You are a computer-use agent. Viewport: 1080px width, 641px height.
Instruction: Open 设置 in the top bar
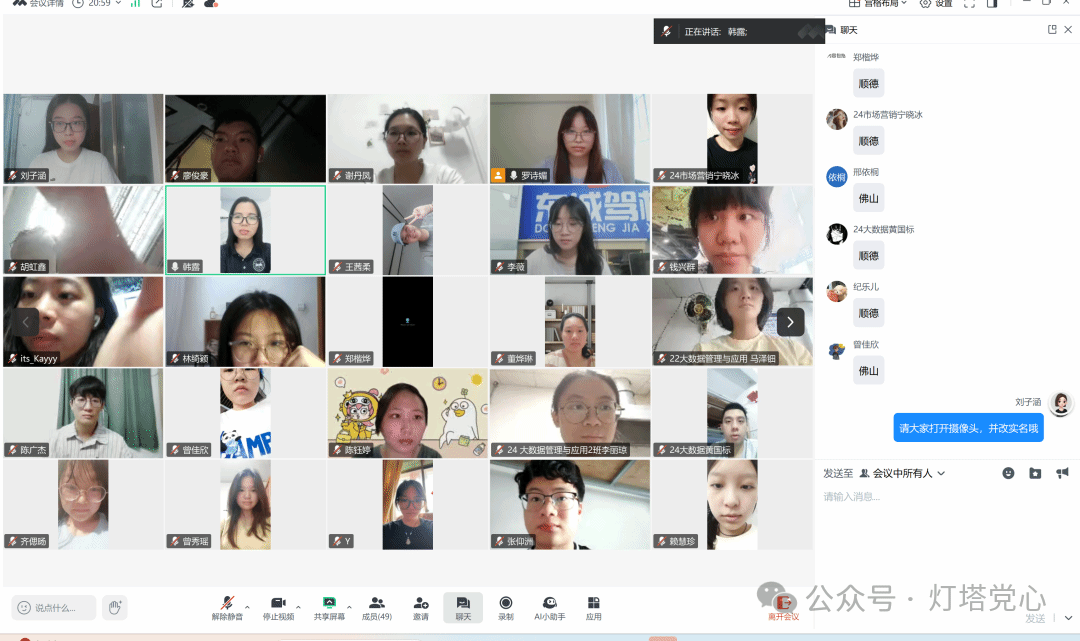tap(936, 4)
